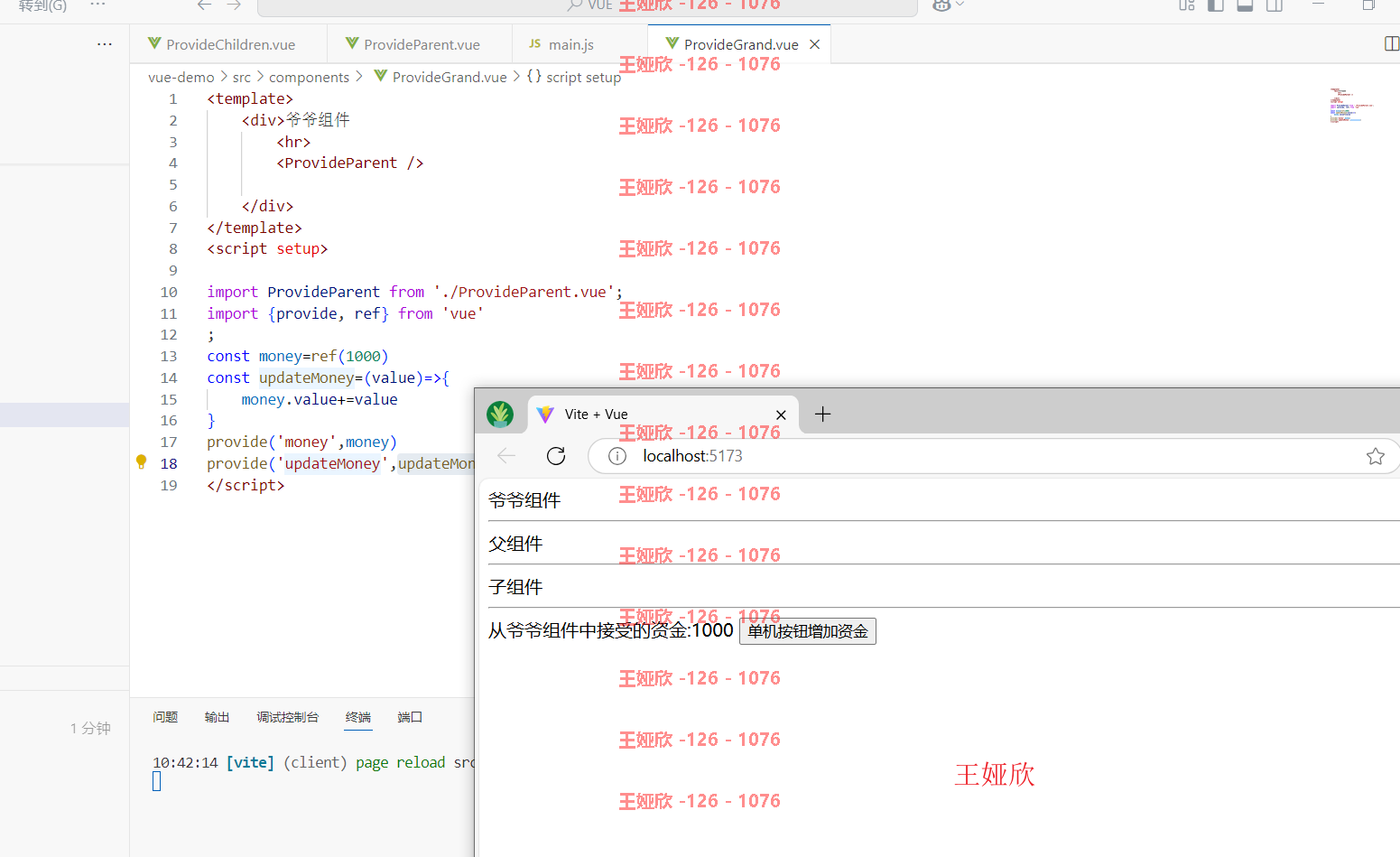The width and height of the screenshot is (1400, 857).
Task: Click the src breadcrumb
Action: click(242, 77)
